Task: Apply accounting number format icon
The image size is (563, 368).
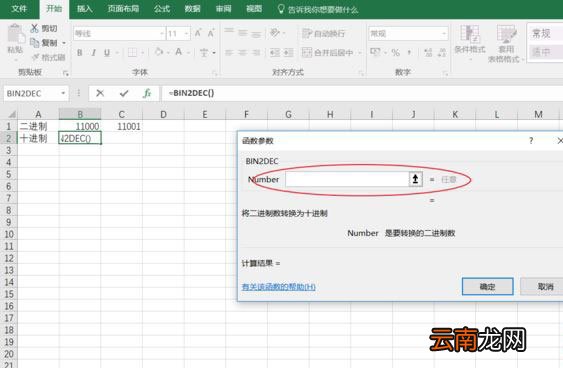Action: (x=375, y=52)
